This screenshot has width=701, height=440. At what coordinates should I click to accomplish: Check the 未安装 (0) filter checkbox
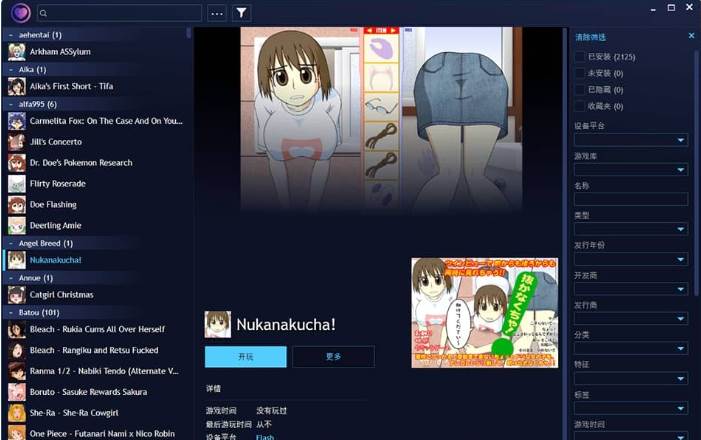coord(580,73)
